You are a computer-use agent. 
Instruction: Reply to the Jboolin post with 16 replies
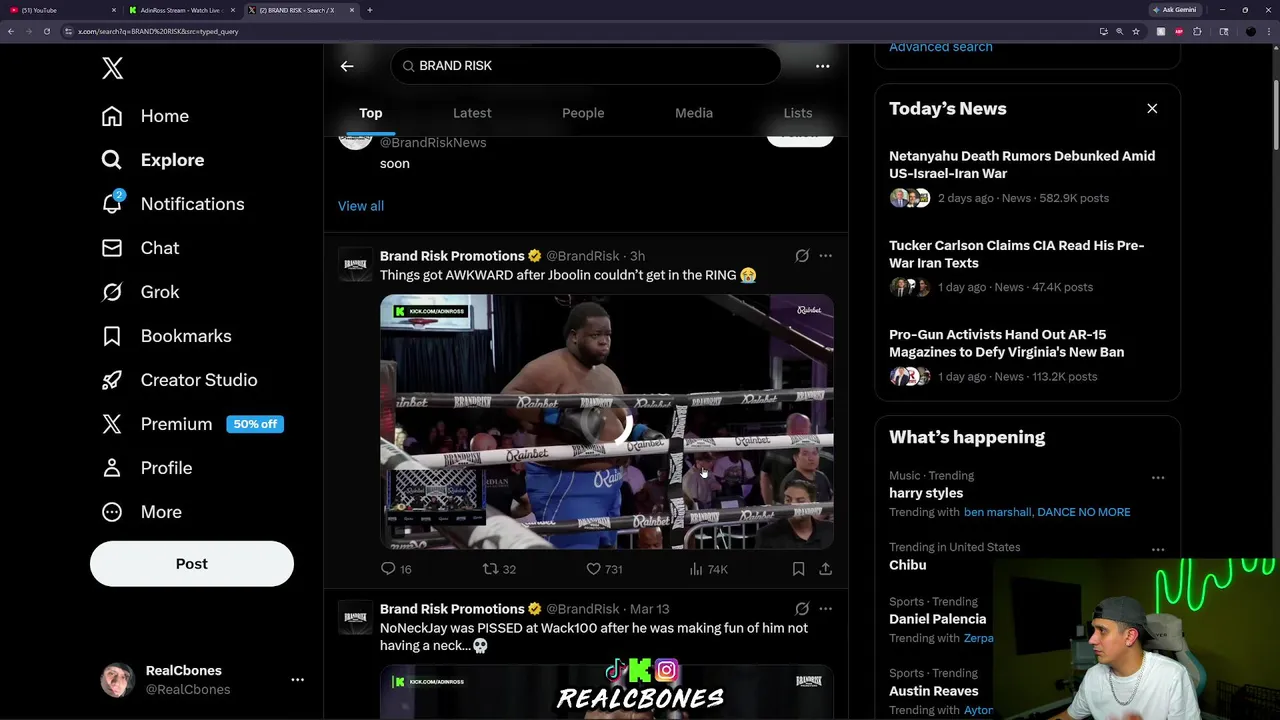[397, 569]
